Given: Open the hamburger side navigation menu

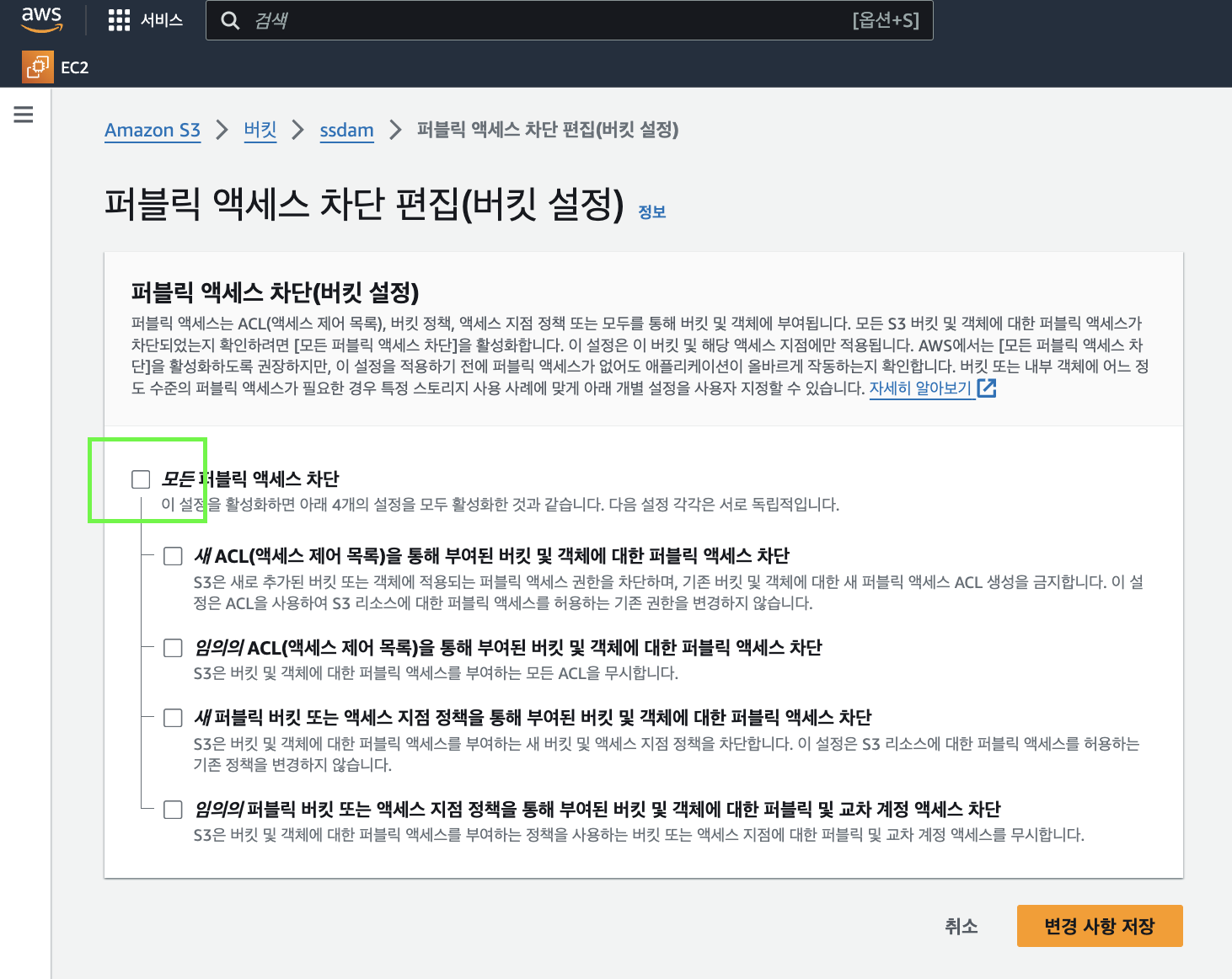Looking at the screenshot, I should pyautogui.click(x=24, y=115).
